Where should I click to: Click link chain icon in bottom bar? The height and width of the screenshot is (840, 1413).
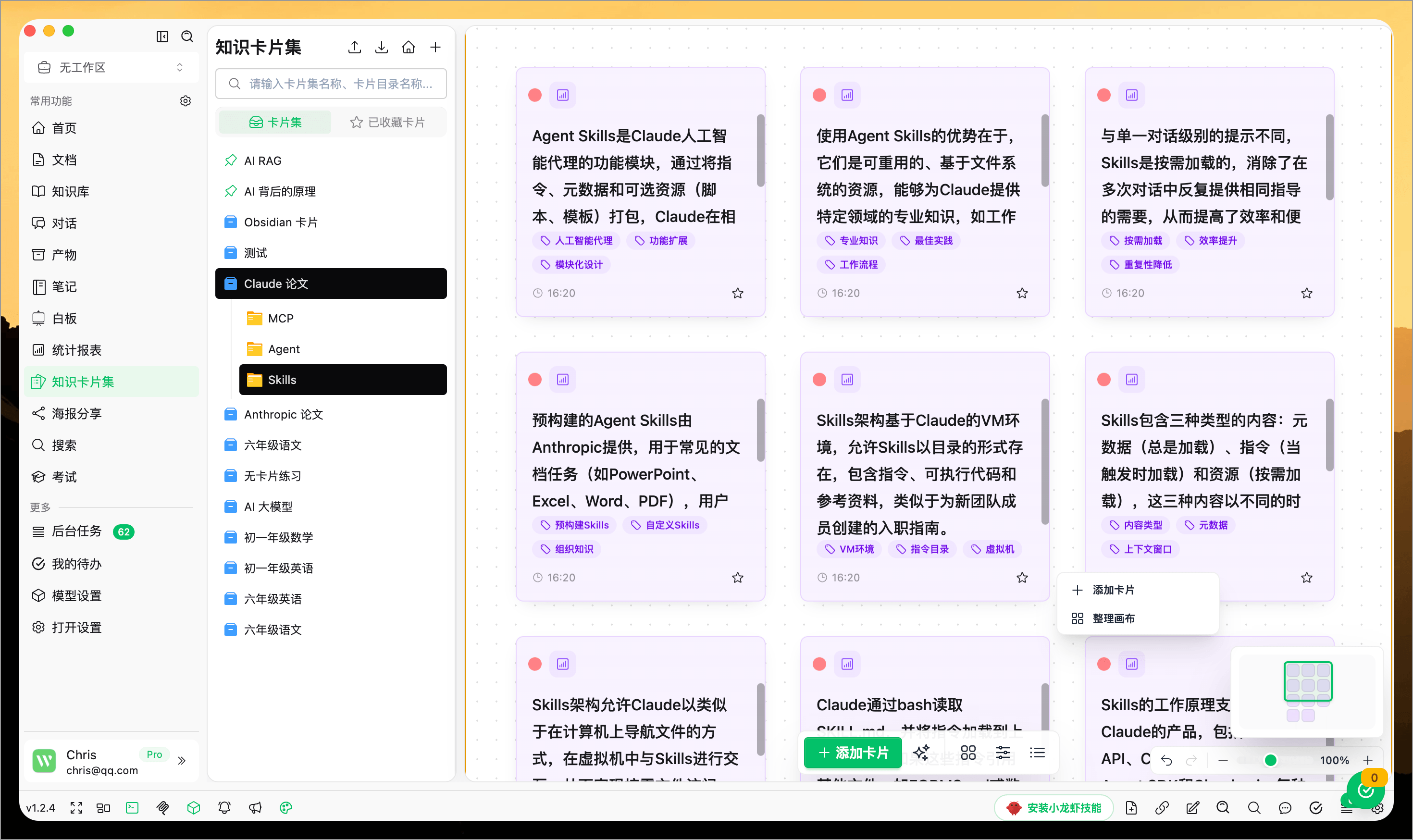1162,808
